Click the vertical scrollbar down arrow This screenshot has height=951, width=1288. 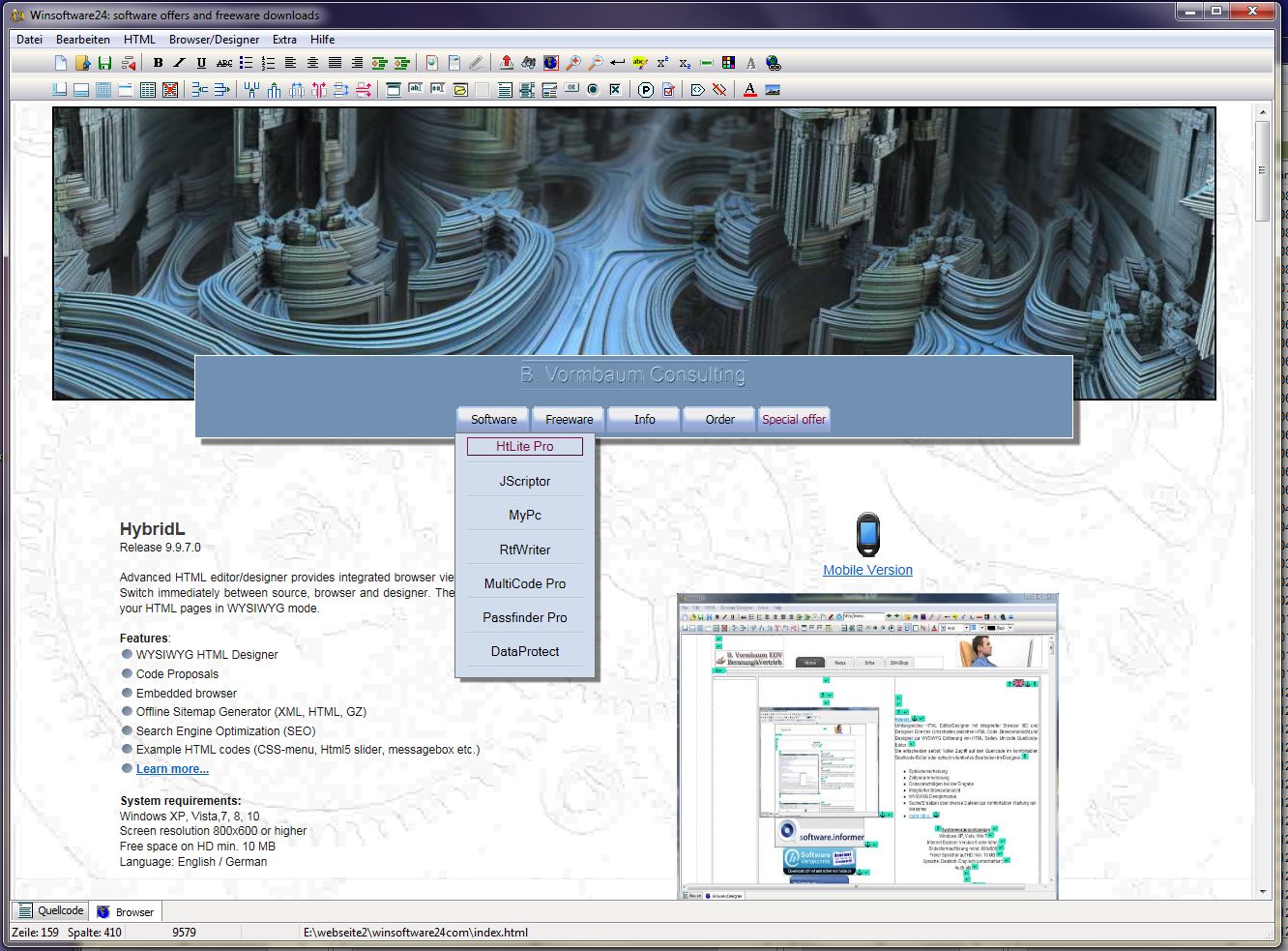pyautogui.click(x=1263, y=891)
